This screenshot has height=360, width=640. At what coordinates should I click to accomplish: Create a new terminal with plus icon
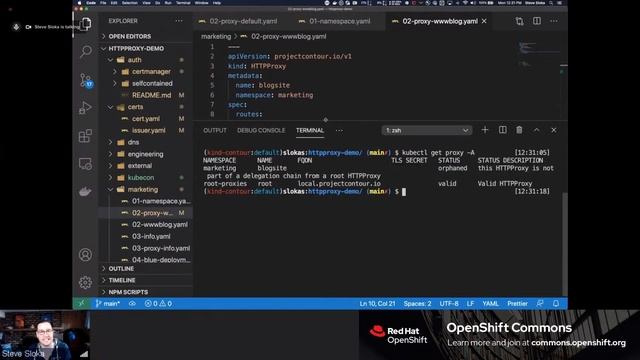click(x=485, y=130)
